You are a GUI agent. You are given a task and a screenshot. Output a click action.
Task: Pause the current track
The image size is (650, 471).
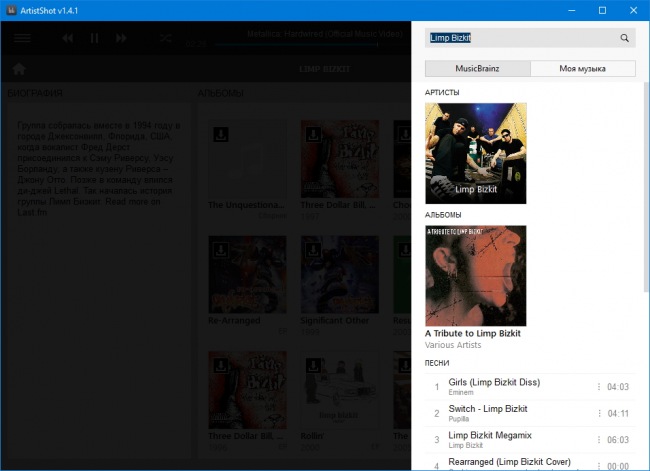(95, 38)
